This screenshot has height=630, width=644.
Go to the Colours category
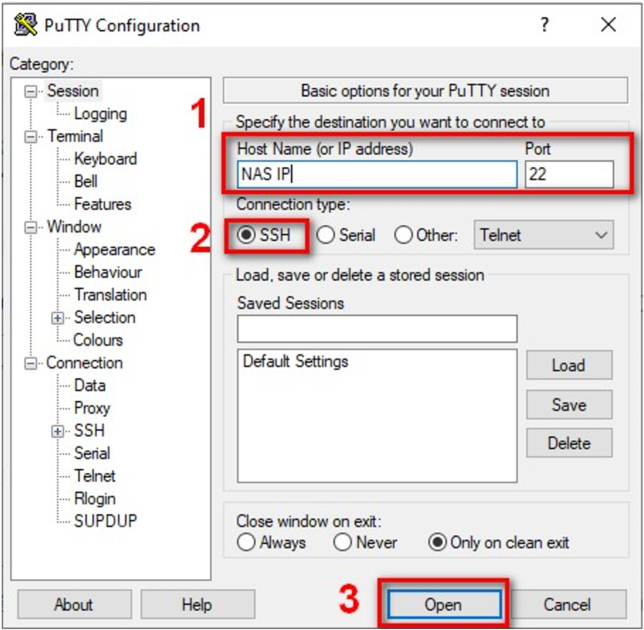coord(98,340)
